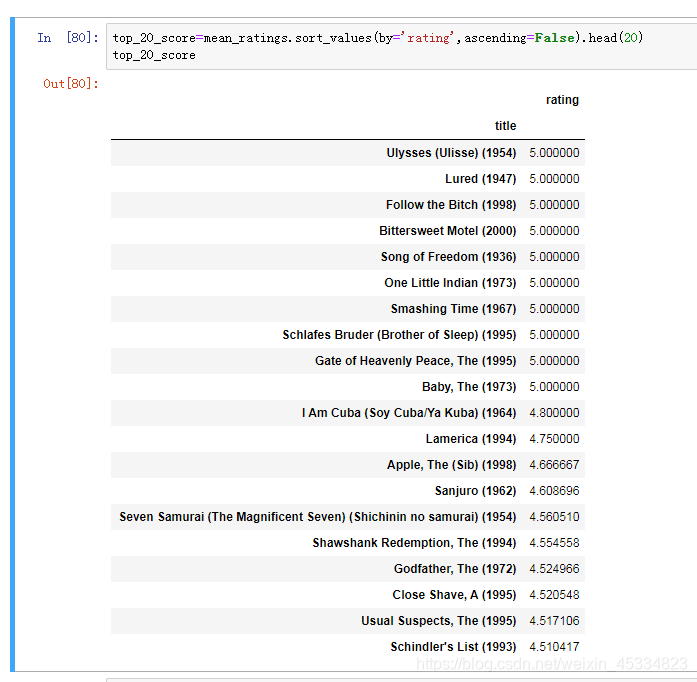Screen dimensions: 697x682
Task: Select row 'One Little Indian (1973)'
Action: coord(348,283)
